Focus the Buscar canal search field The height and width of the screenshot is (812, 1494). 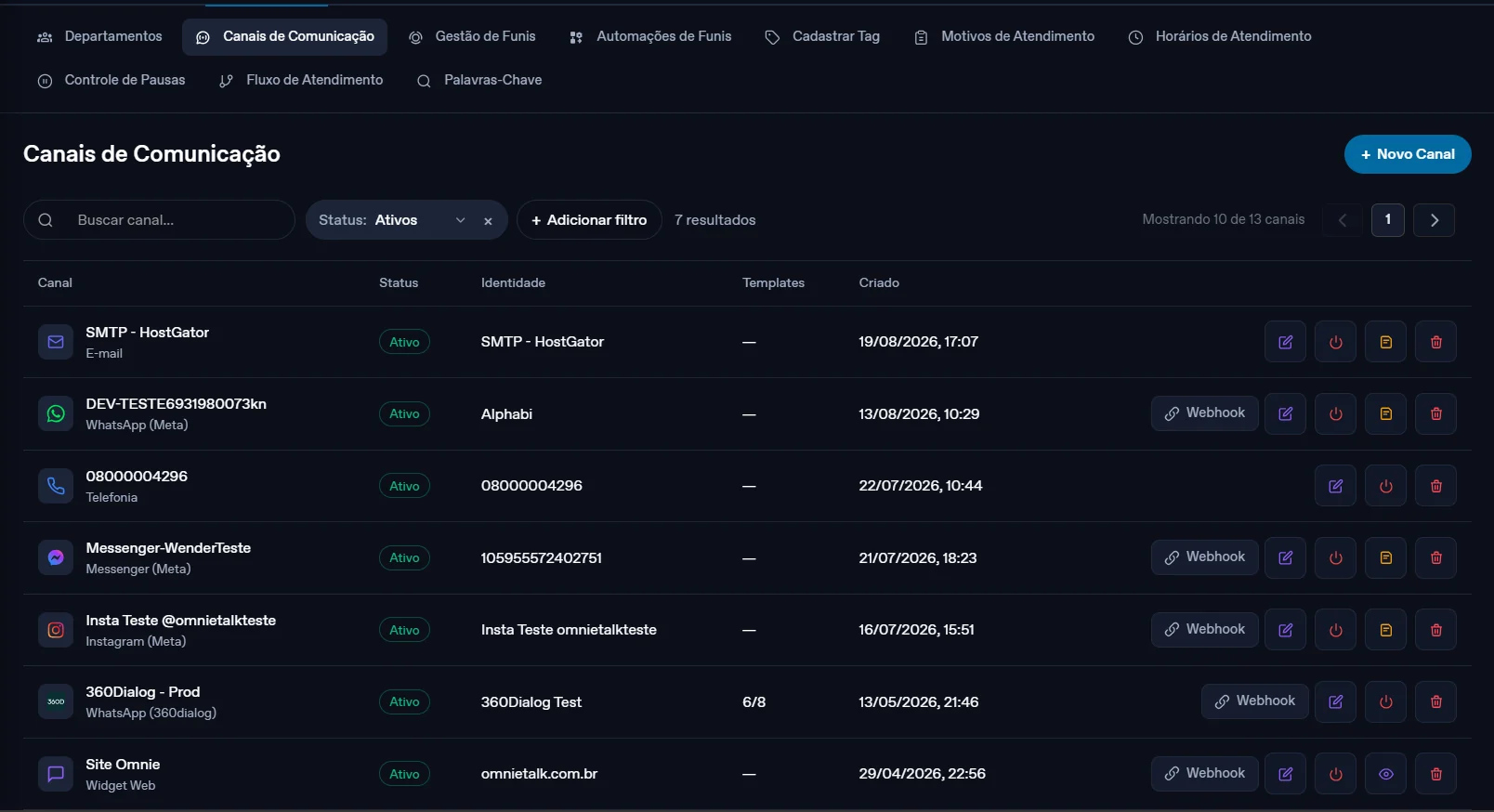point(159,220)
